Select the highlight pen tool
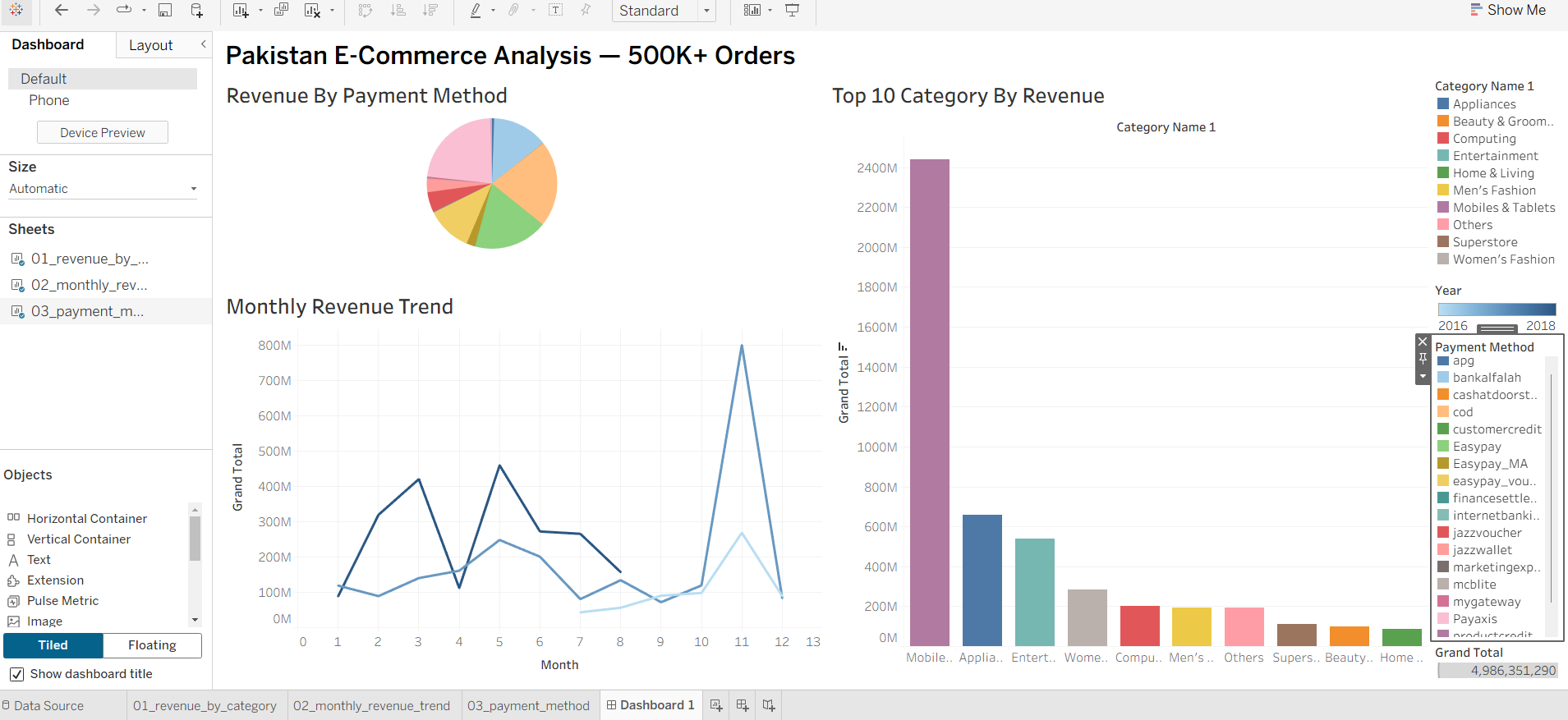Viewport: 1568px width, 720px height. pos(476,10)
